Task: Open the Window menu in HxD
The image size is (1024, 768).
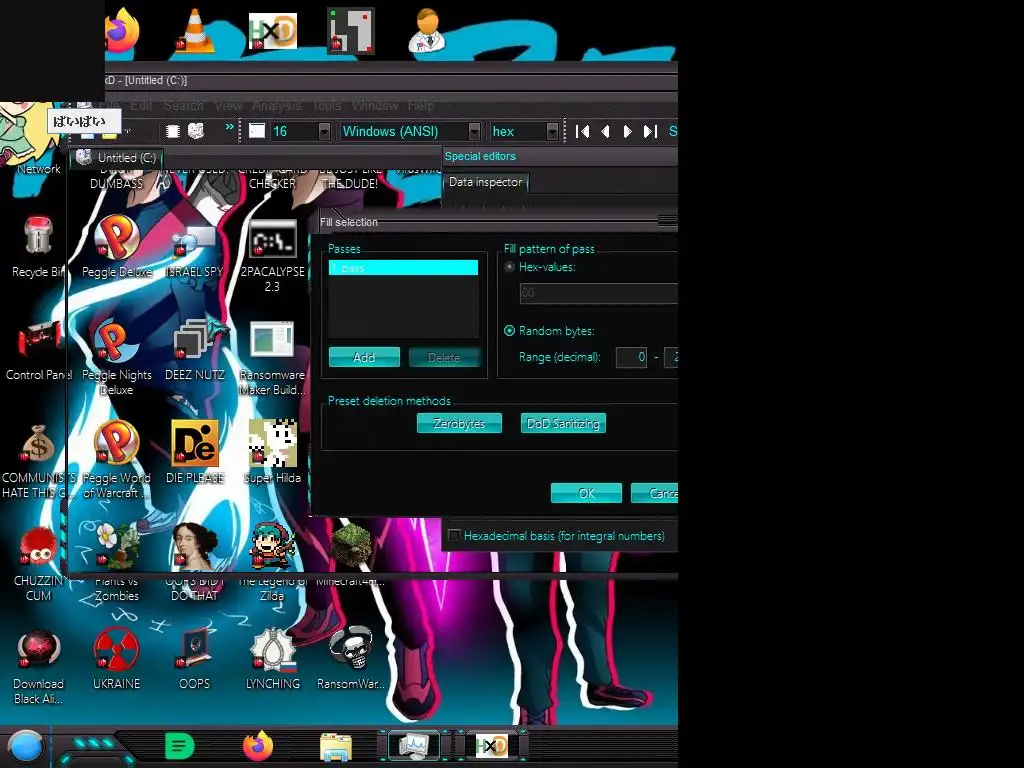Action: 375,105
